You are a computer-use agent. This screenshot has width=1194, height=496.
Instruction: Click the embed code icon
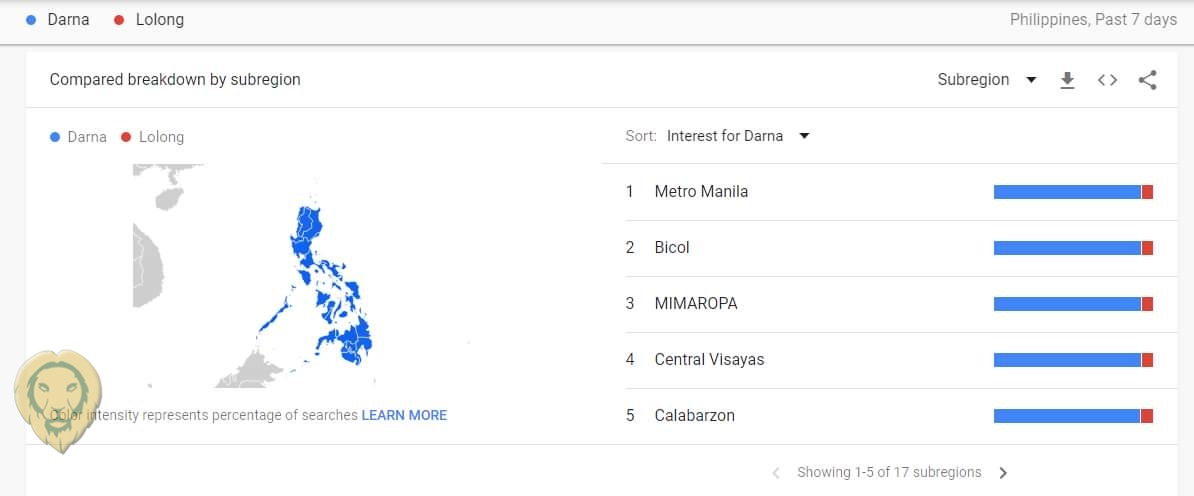(1107, 80)
